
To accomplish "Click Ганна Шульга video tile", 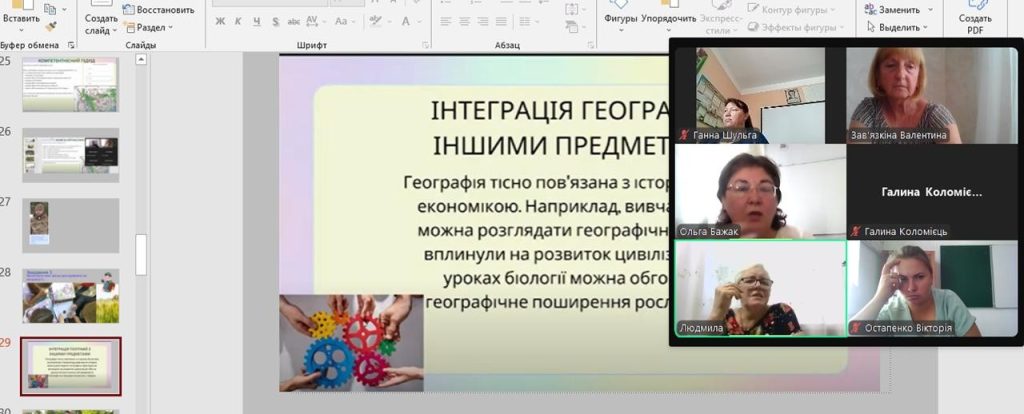I will (760, 95).
